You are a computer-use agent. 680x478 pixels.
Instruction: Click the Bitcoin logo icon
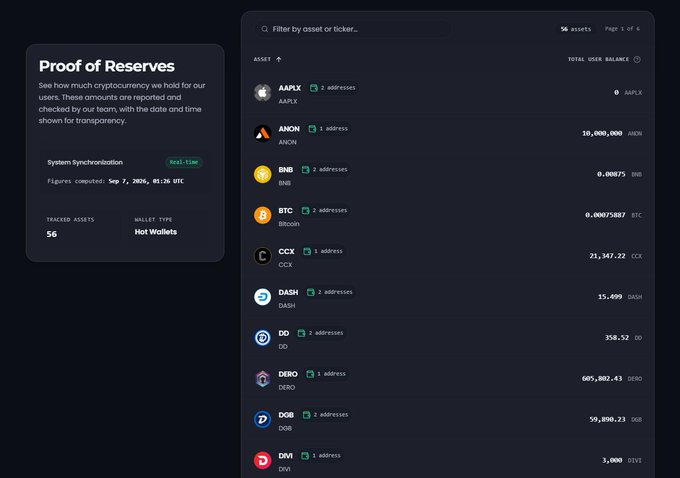[x=262, y=215]
